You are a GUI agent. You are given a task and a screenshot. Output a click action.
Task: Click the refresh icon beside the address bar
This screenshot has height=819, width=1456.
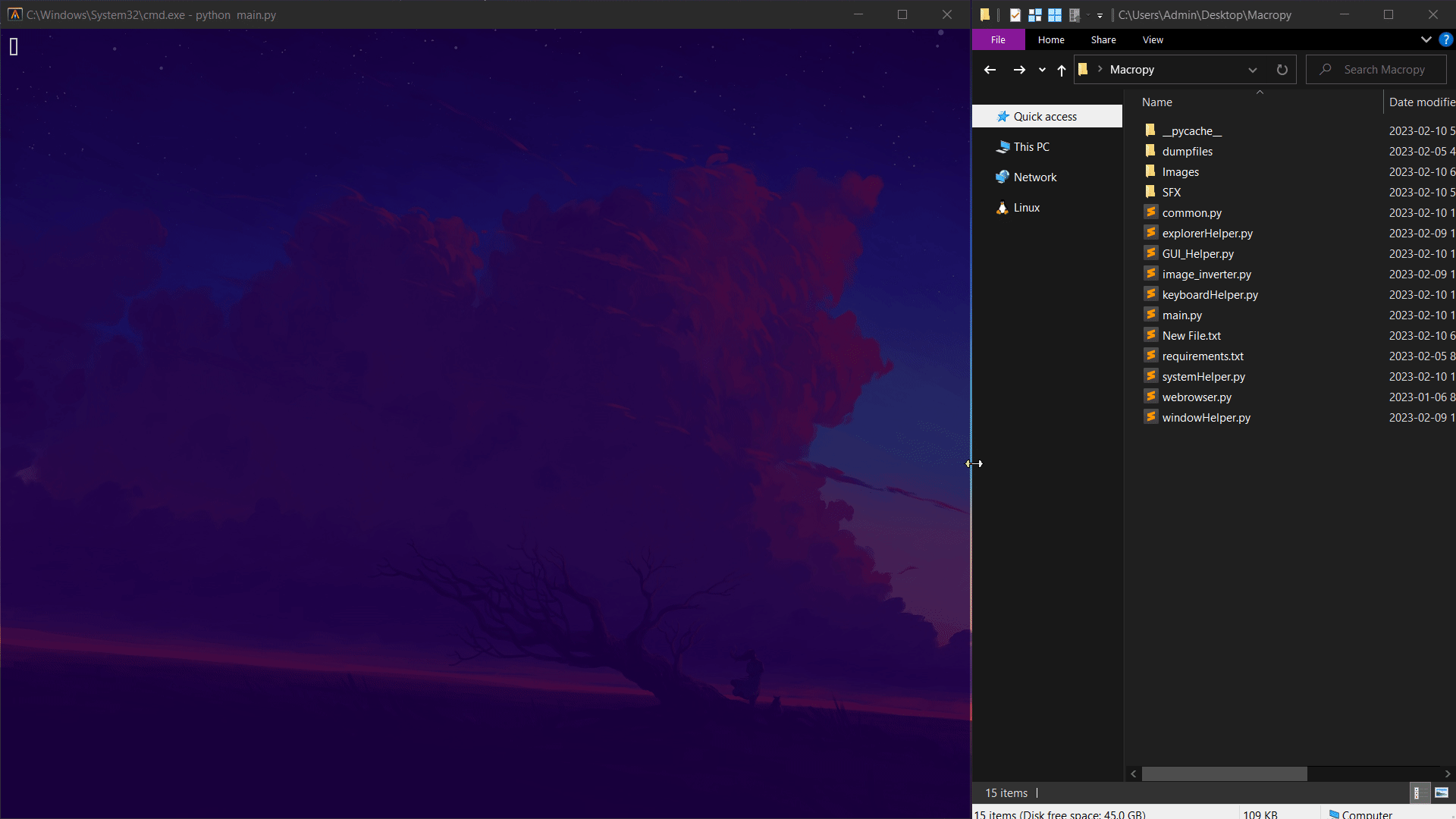click(1281, 69)
